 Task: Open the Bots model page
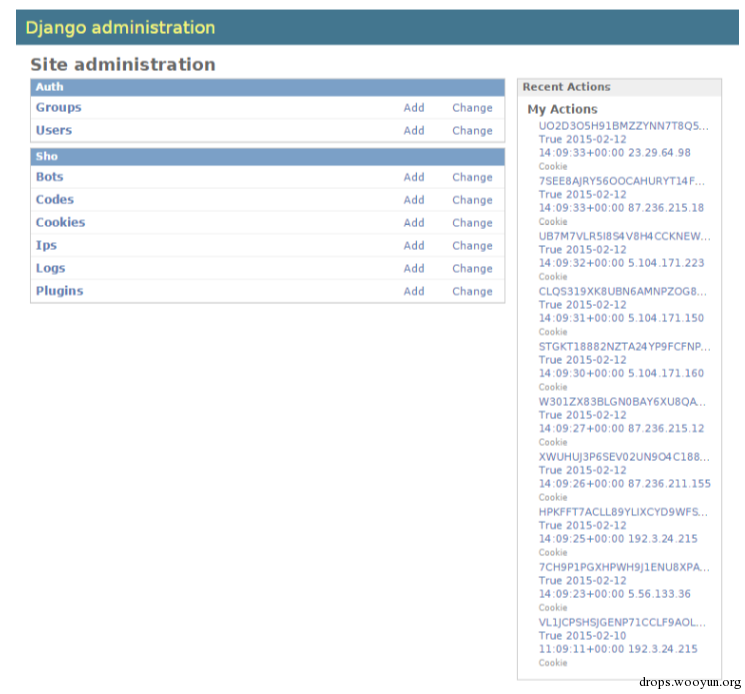tap(49, 177)
